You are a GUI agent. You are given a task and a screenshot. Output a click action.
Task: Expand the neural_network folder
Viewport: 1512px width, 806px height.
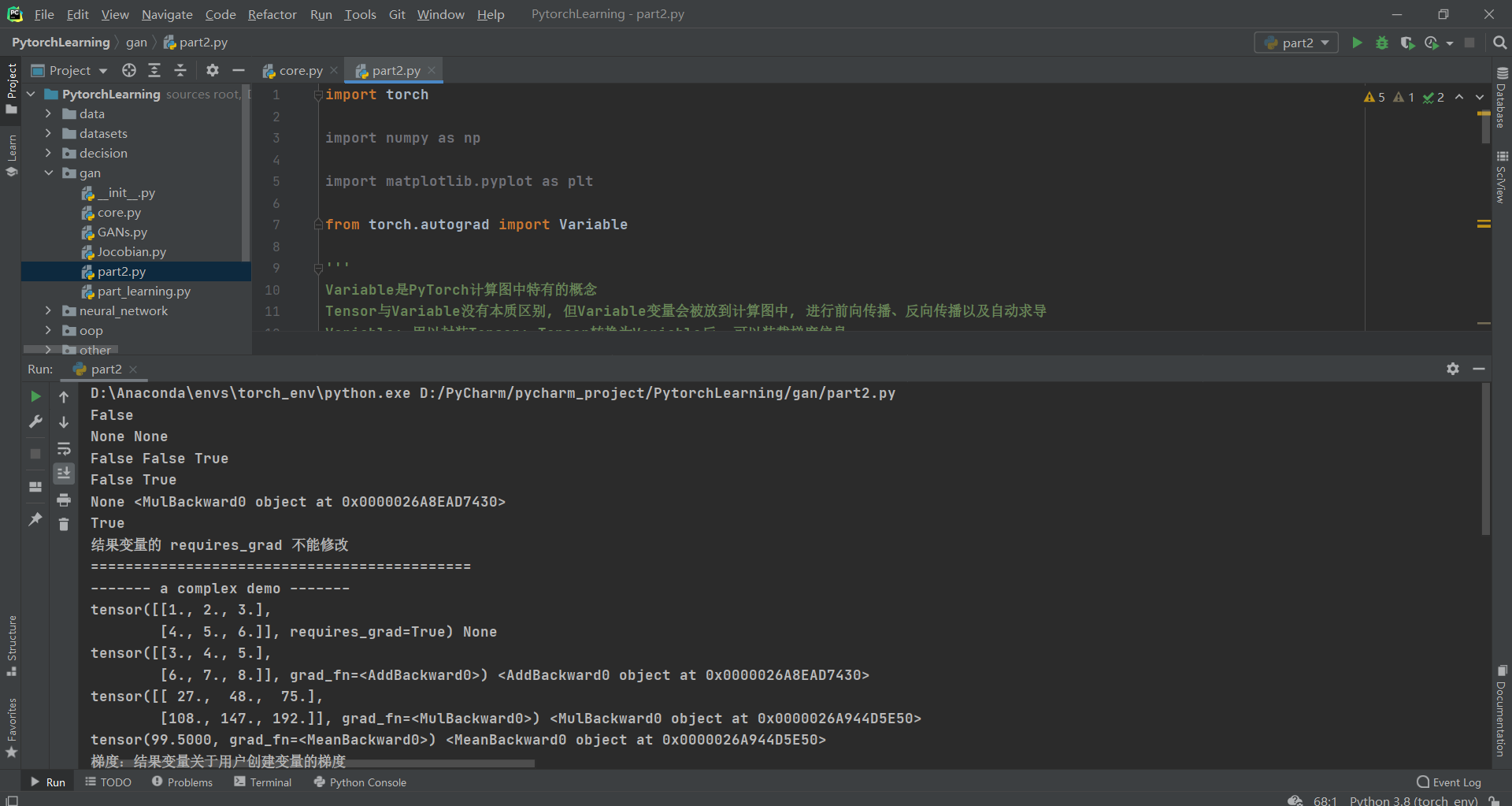point(48,310)
